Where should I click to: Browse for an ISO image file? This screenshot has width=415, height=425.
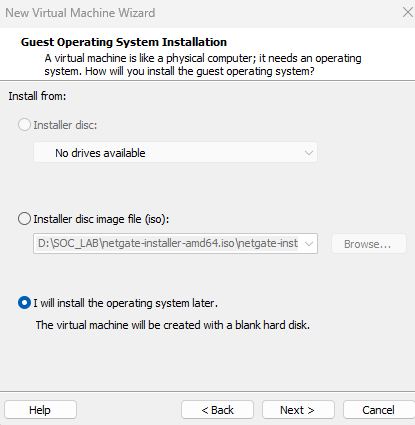369,244
